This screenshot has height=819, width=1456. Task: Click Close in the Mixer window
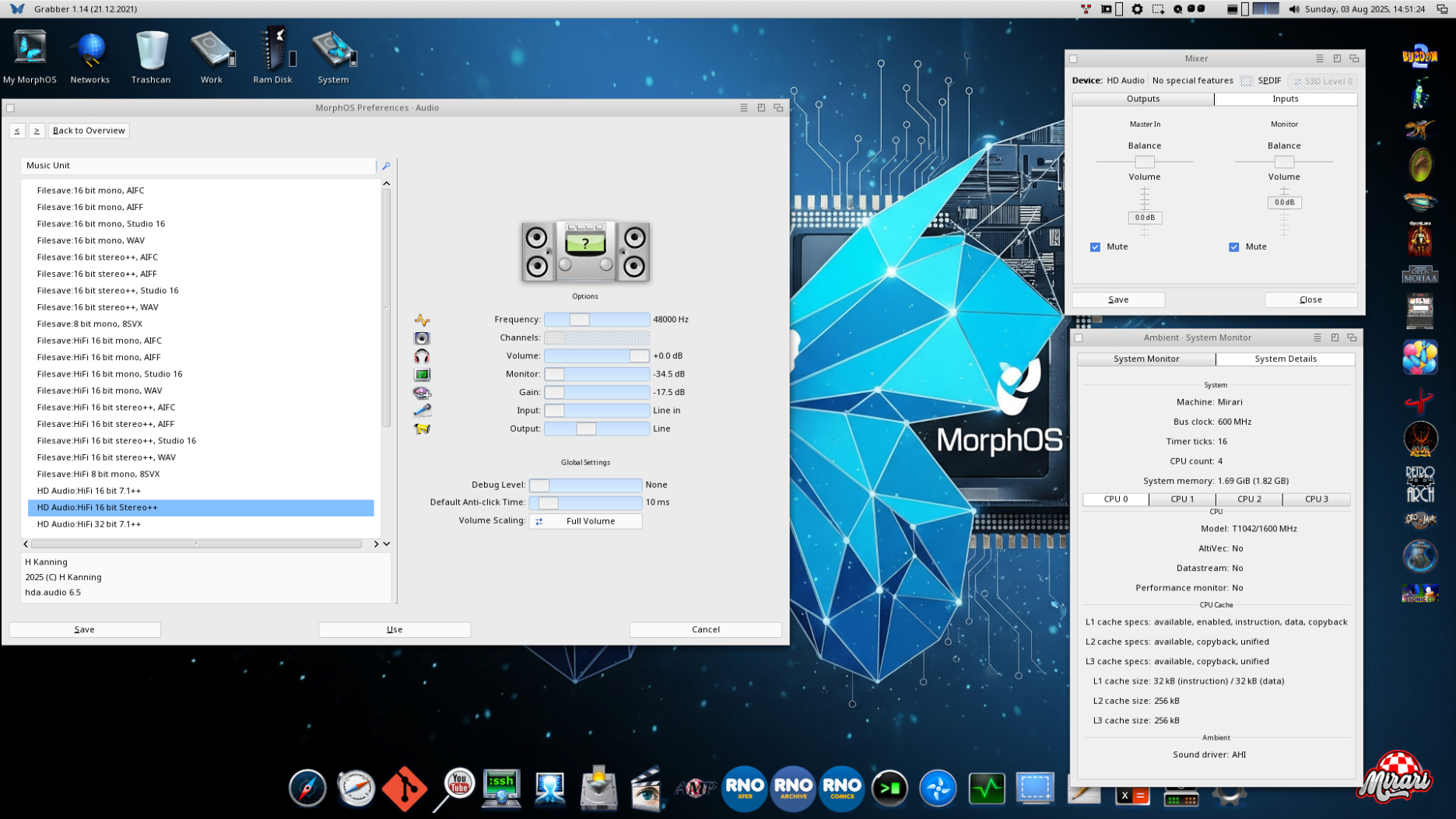pyautogui.click(x=1310, y=299)
